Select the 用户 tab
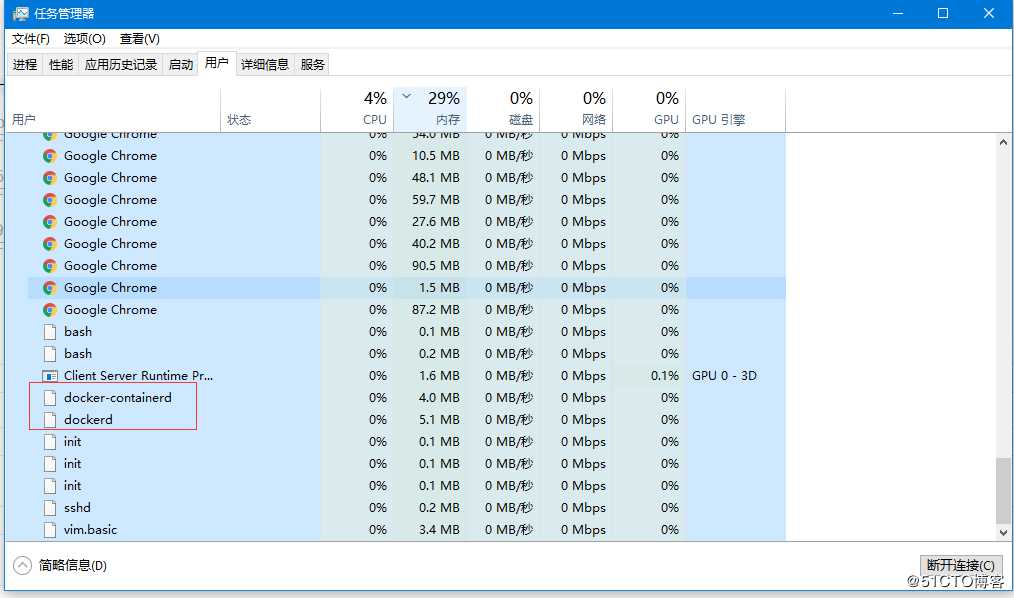1014x598 pixels. [217, 63]
